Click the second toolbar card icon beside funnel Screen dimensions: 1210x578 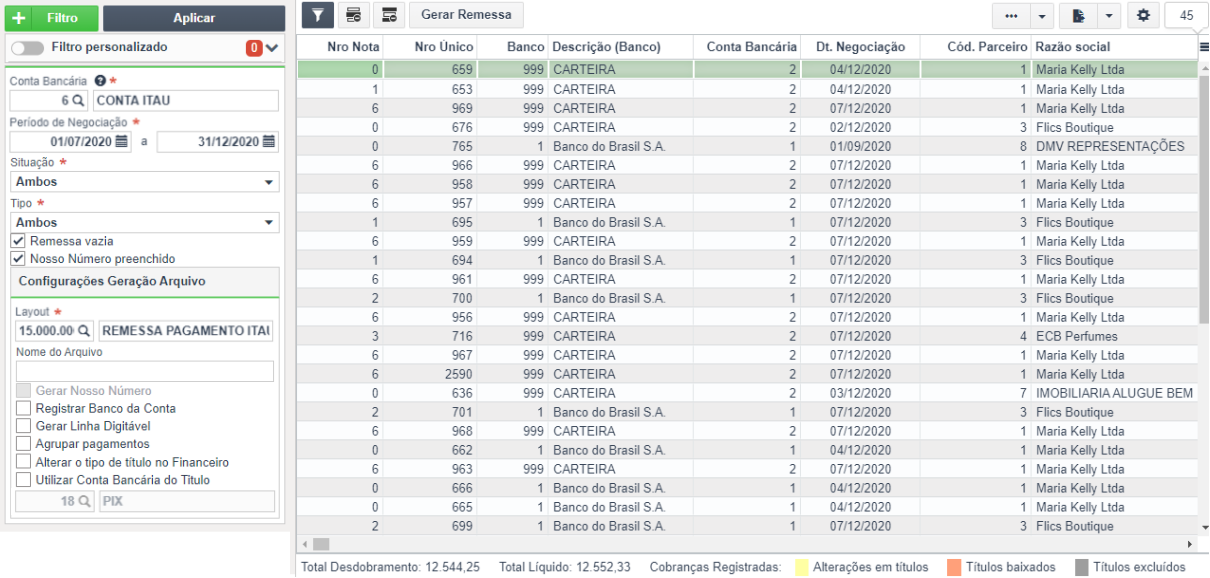coord(353,15)
